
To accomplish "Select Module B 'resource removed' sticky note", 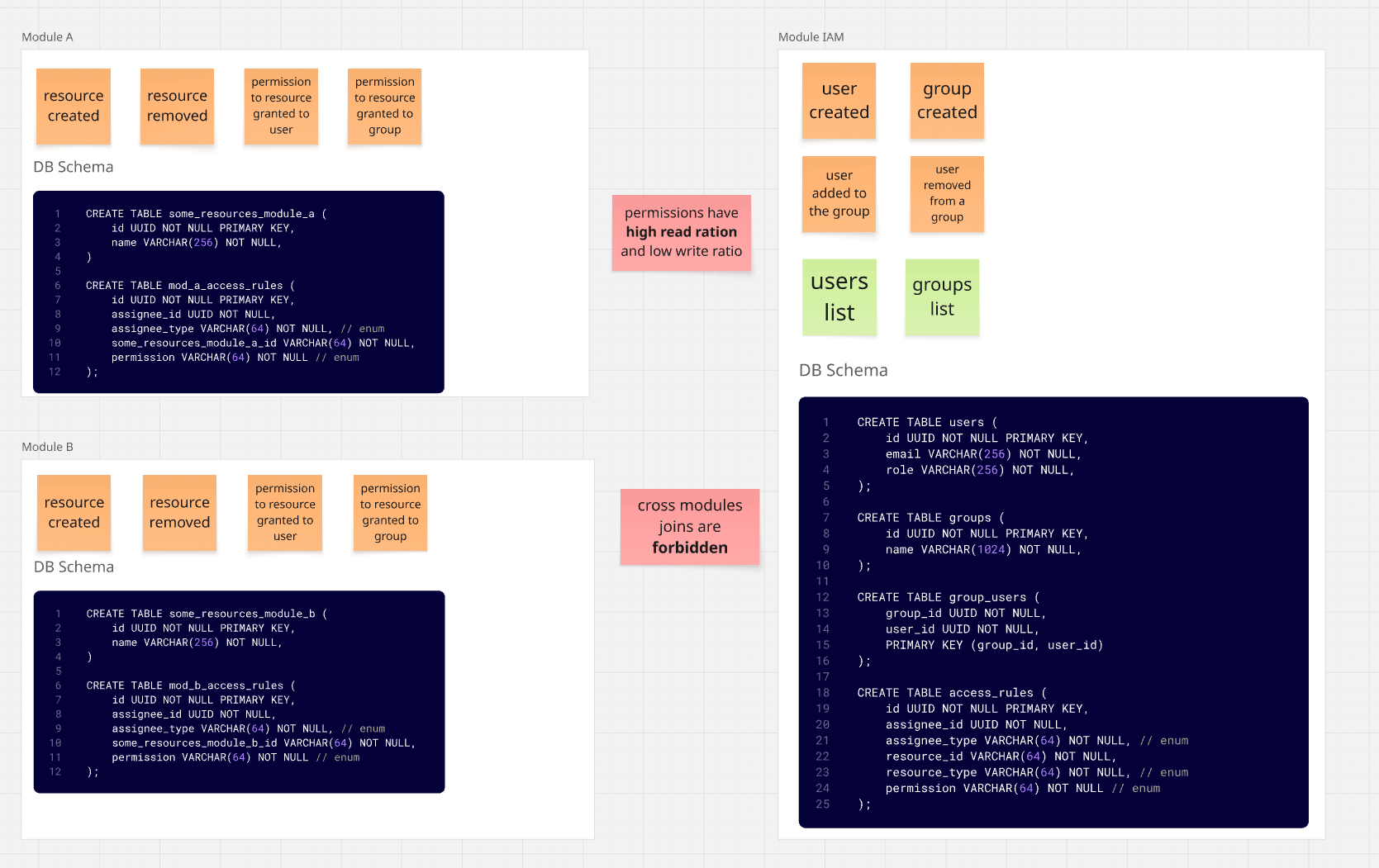I will (x=179, y=513).
